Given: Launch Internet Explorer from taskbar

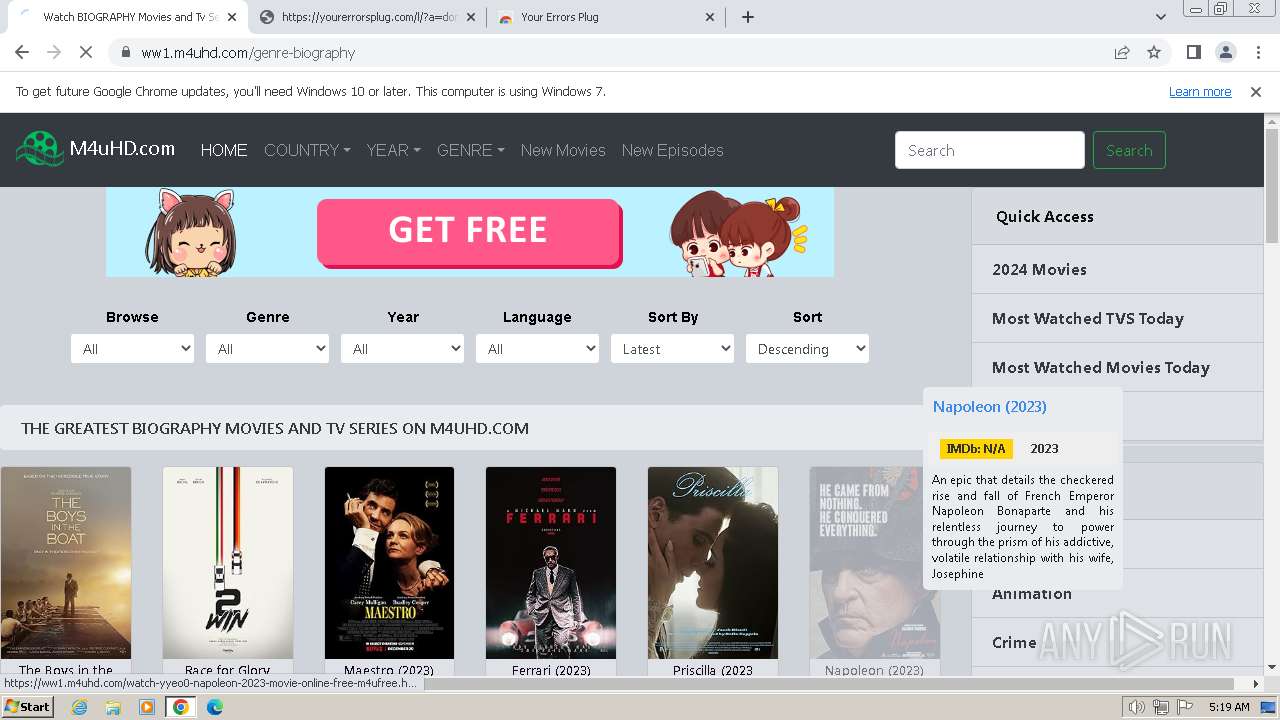Looking at the screenshot, I should click(79, 707).
